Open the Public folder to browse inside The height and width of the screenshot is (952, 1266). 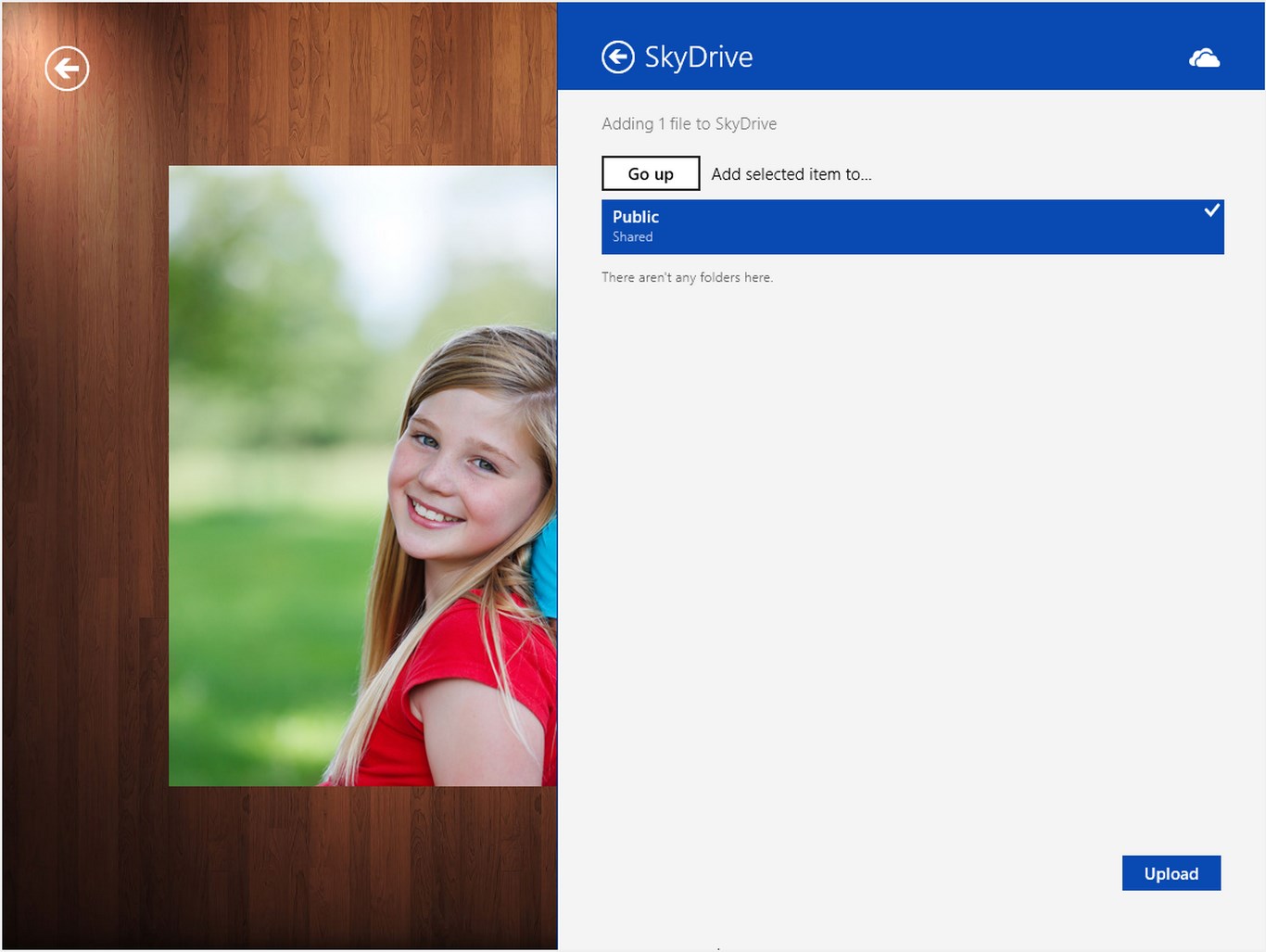pos(912,226)
